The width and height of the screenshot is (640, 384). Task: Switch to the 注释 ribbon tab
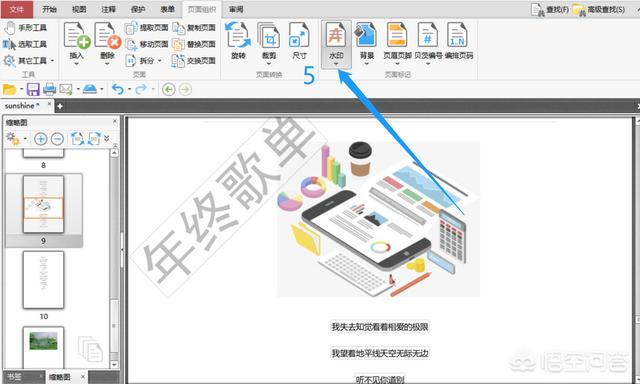(x=109, y=9)
